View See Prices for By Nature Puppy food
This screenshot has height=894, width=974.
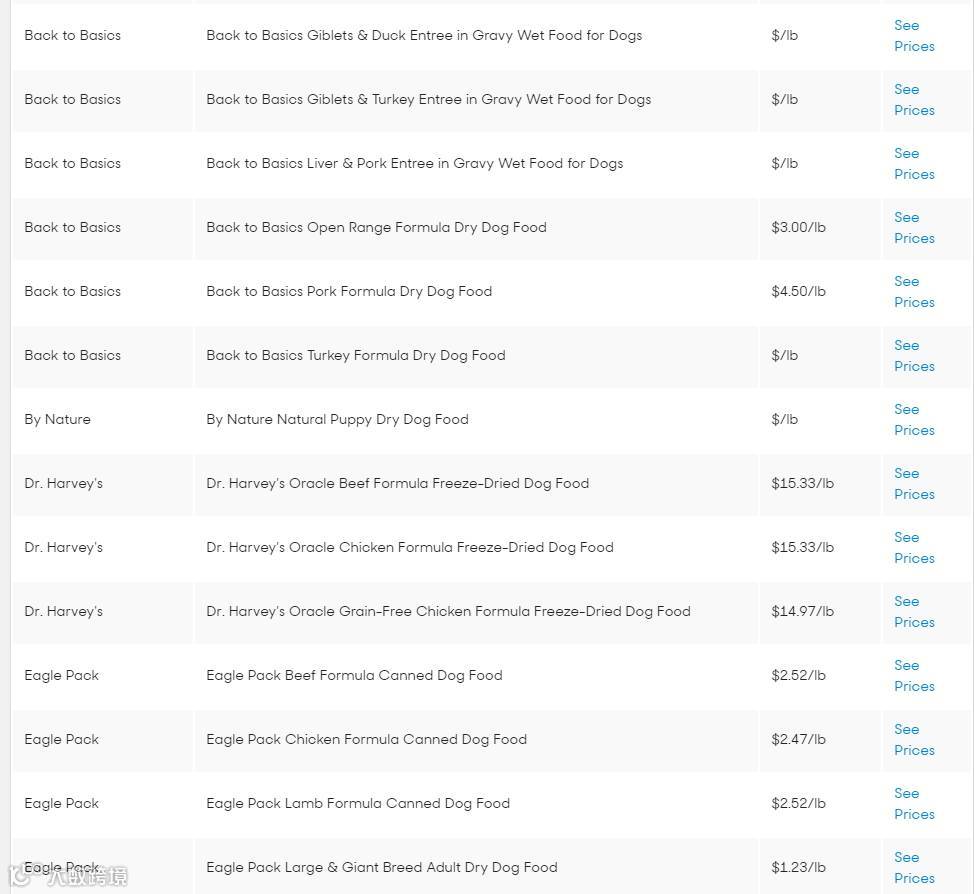[914, 419]
